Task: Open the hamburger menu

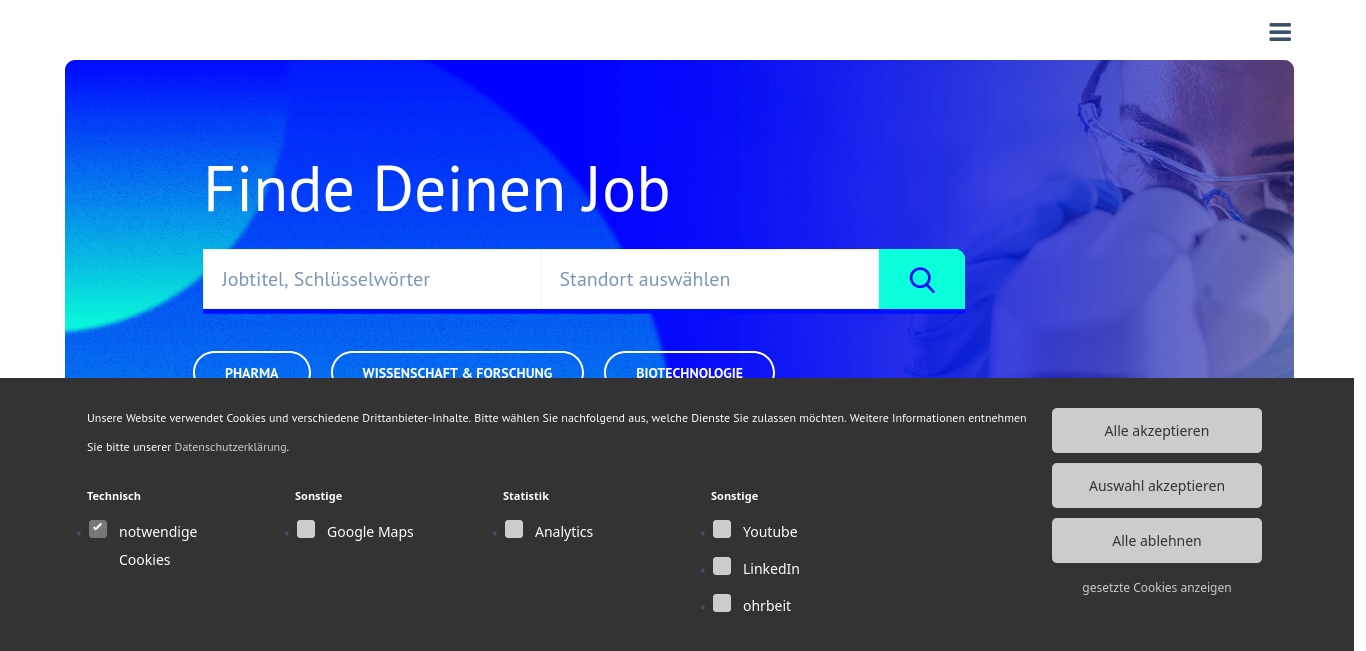Action: pyautogui.click(x=1280, y=32)
